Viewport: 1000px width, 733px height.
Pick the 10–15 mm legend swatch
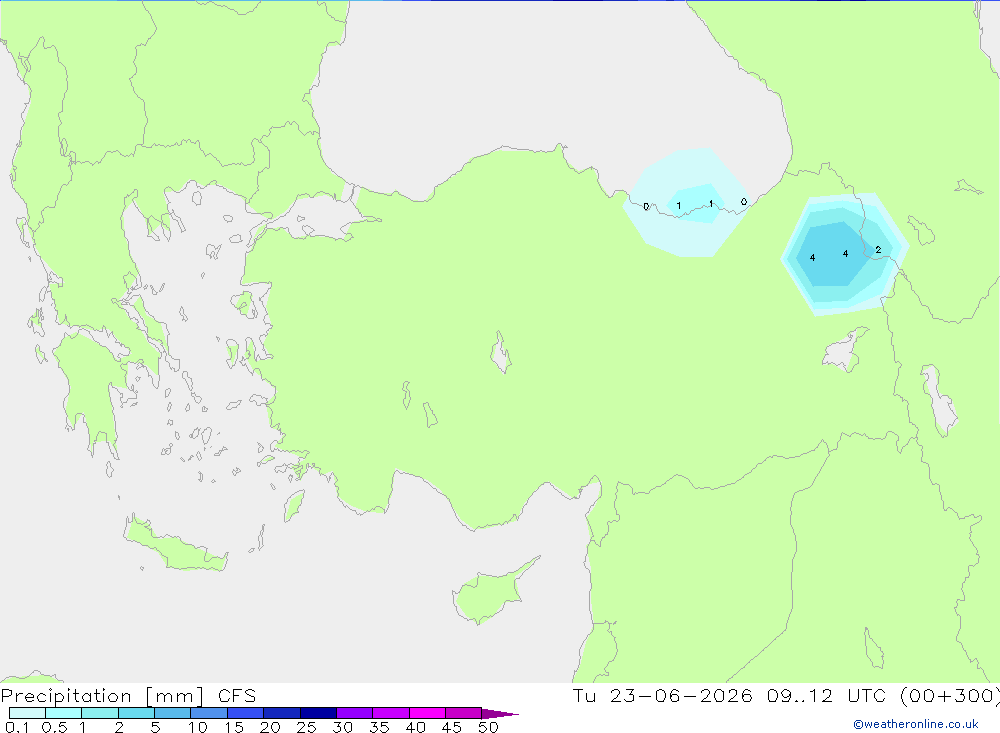coord(209,713)
